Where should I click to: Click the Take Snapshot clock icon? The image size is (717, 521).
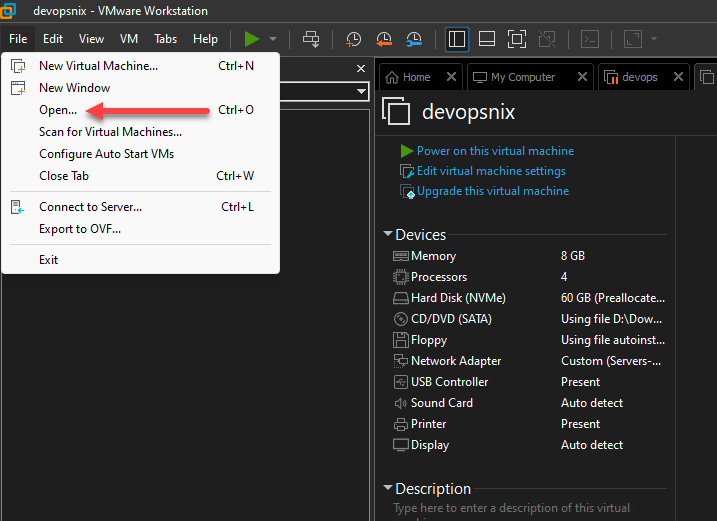(x=354, y=39)
